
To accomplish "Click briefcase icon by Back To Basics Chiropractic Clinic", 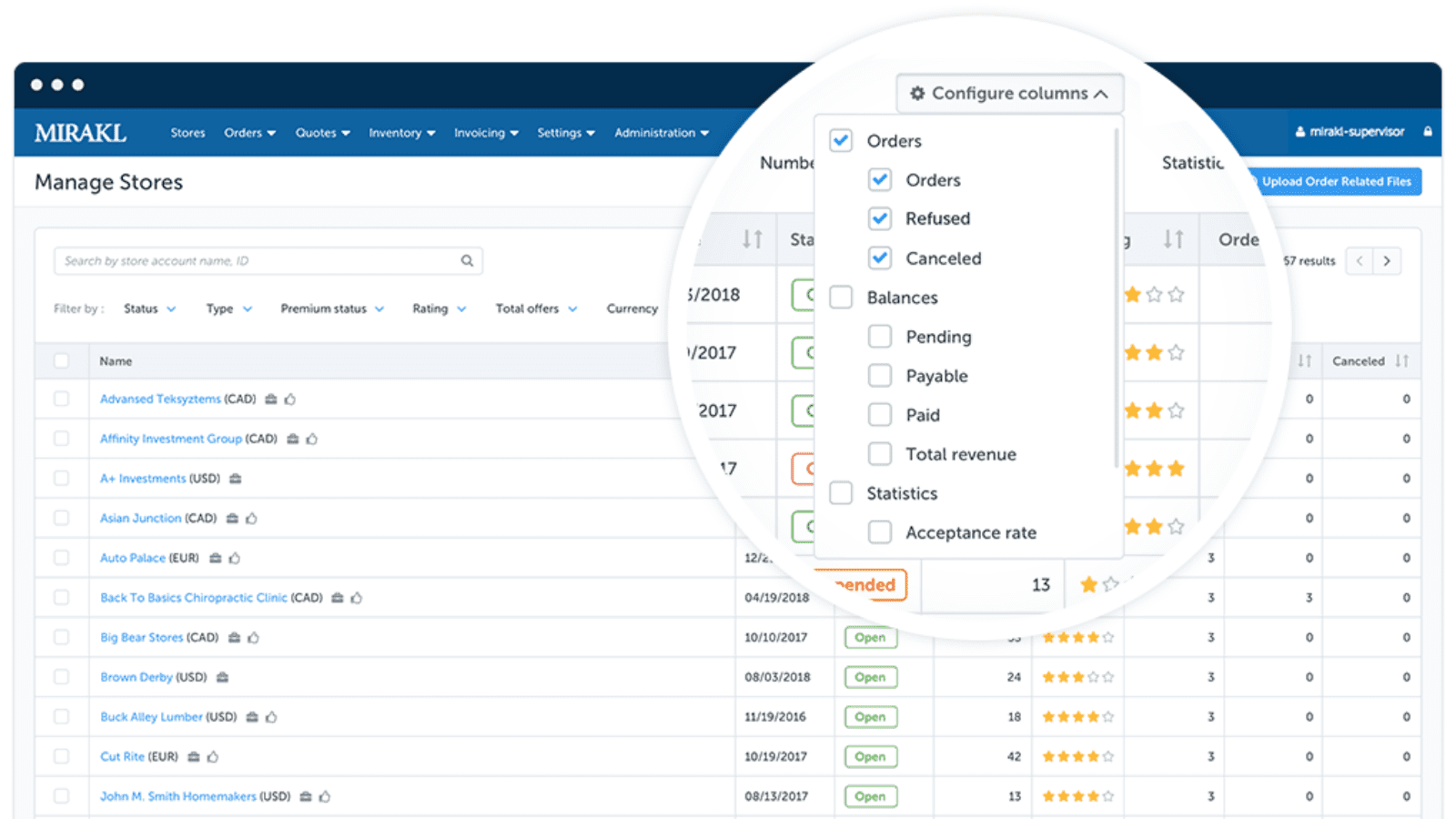I will (x=337, y=598).
